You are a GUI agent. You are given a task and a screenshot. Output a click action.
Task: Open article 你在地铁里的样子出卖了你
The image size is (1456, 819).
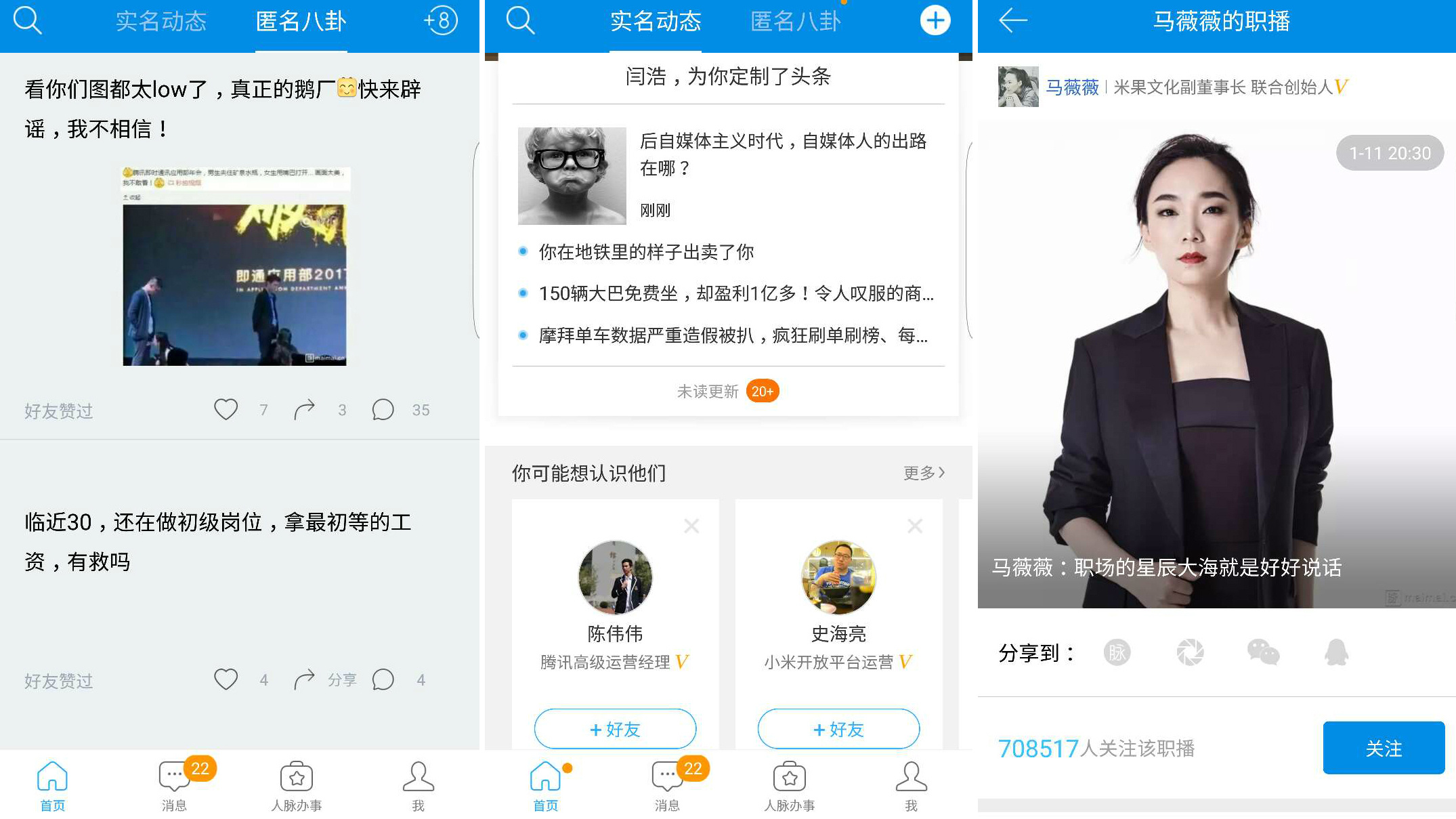646,252
